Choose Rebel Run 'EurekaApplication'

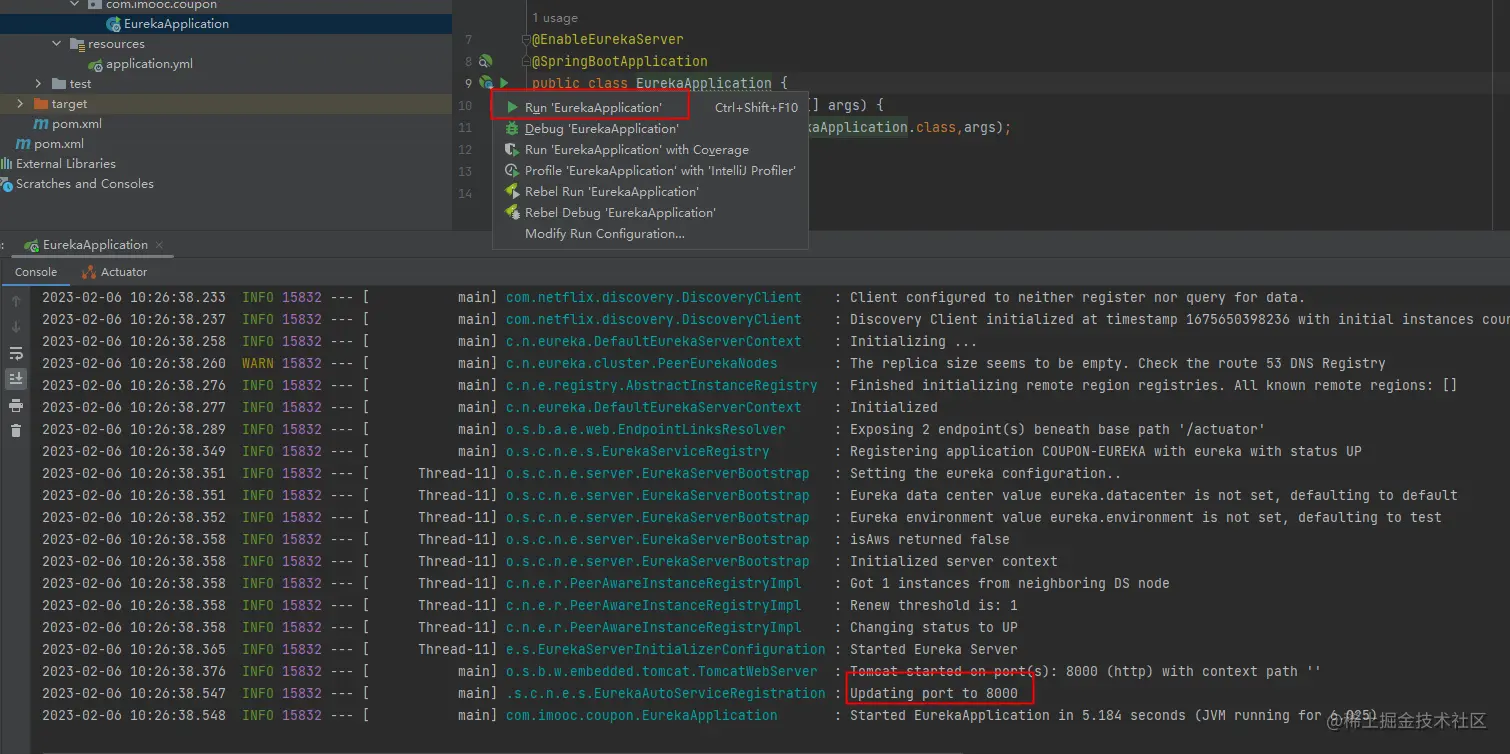611,192
